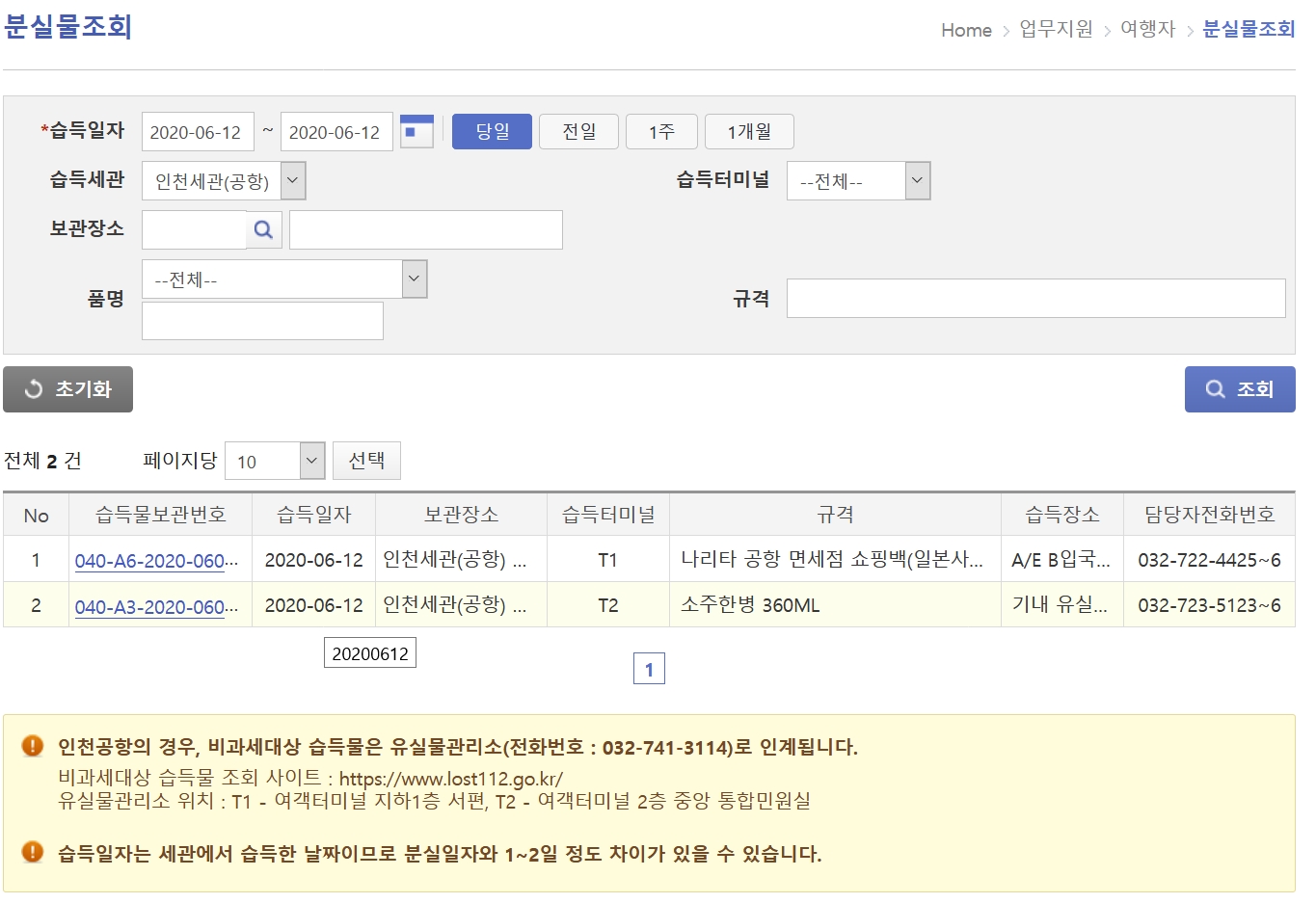Choose the 1개월 date range button
This screenshot has width=1316, height=903.
tap(749, 132)
